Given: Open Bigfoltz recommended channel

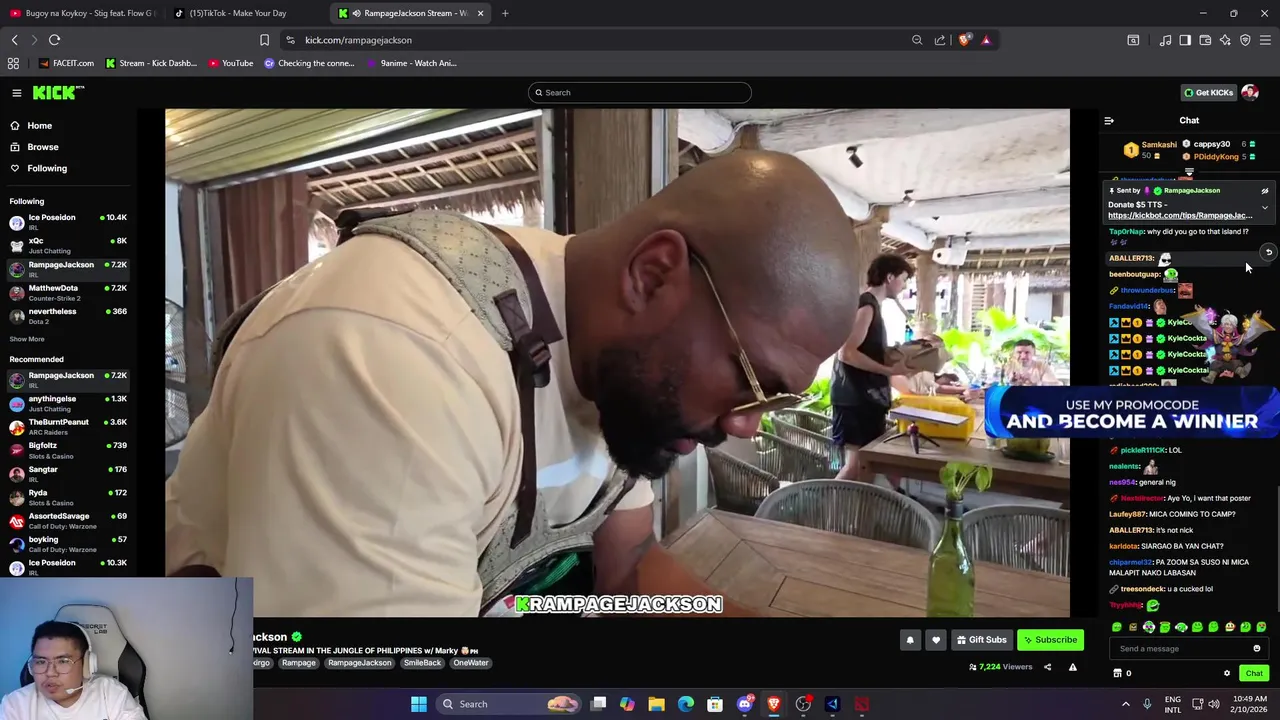Looking at the screenshot, I should click(x=68, y=450).
